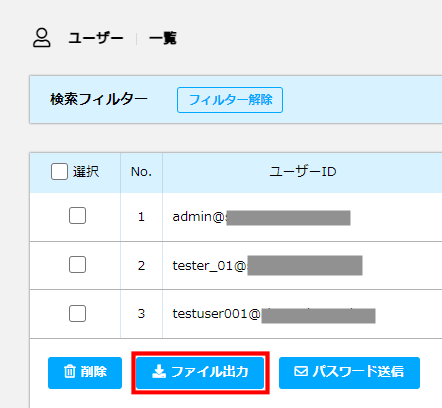Click the ユーザーID column header
This screenshot has width=442, height=408.
click(x=302, y=172)
